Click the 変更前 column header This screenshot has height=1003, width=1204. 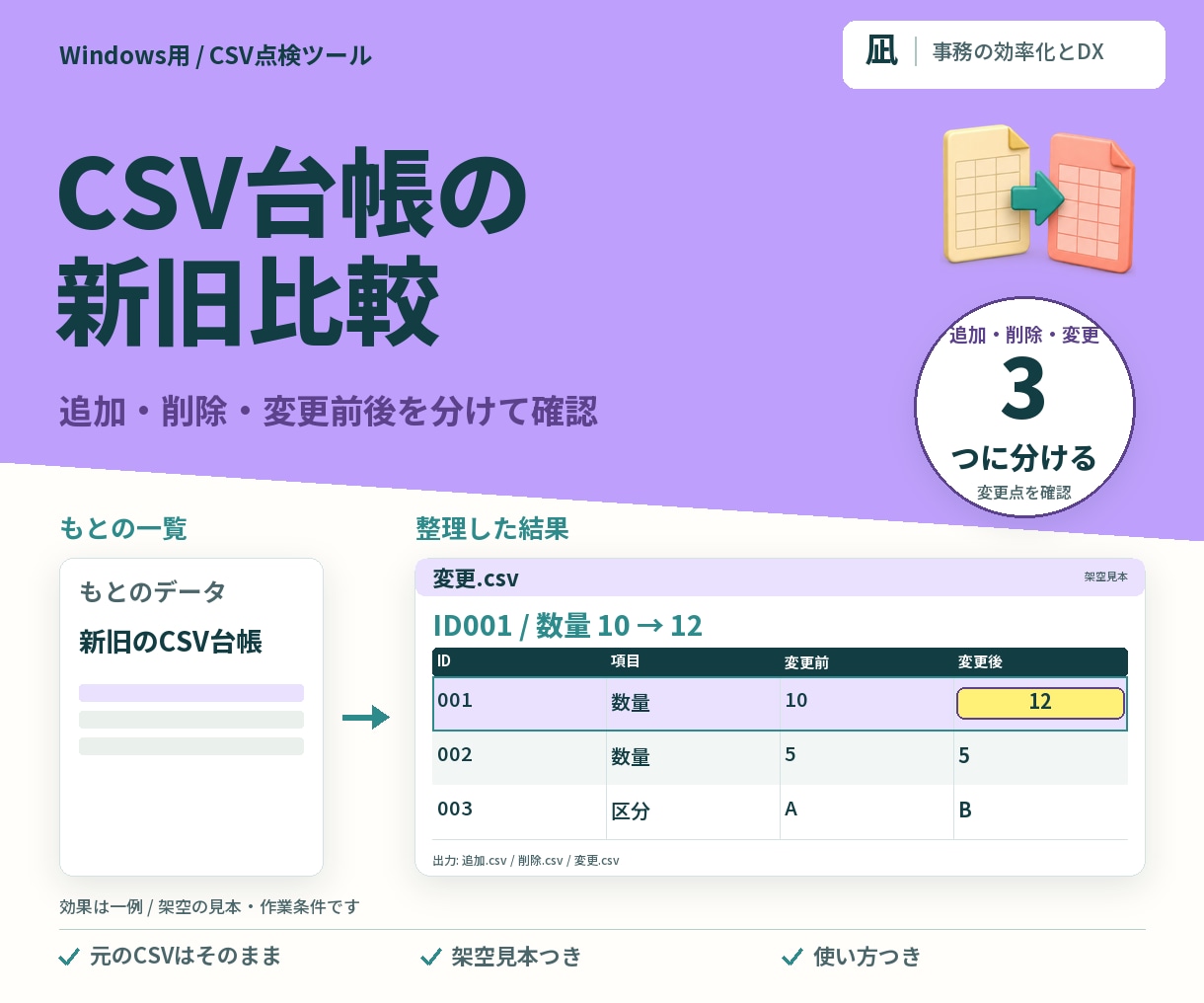pyautogui.click(x=806, y=662)
